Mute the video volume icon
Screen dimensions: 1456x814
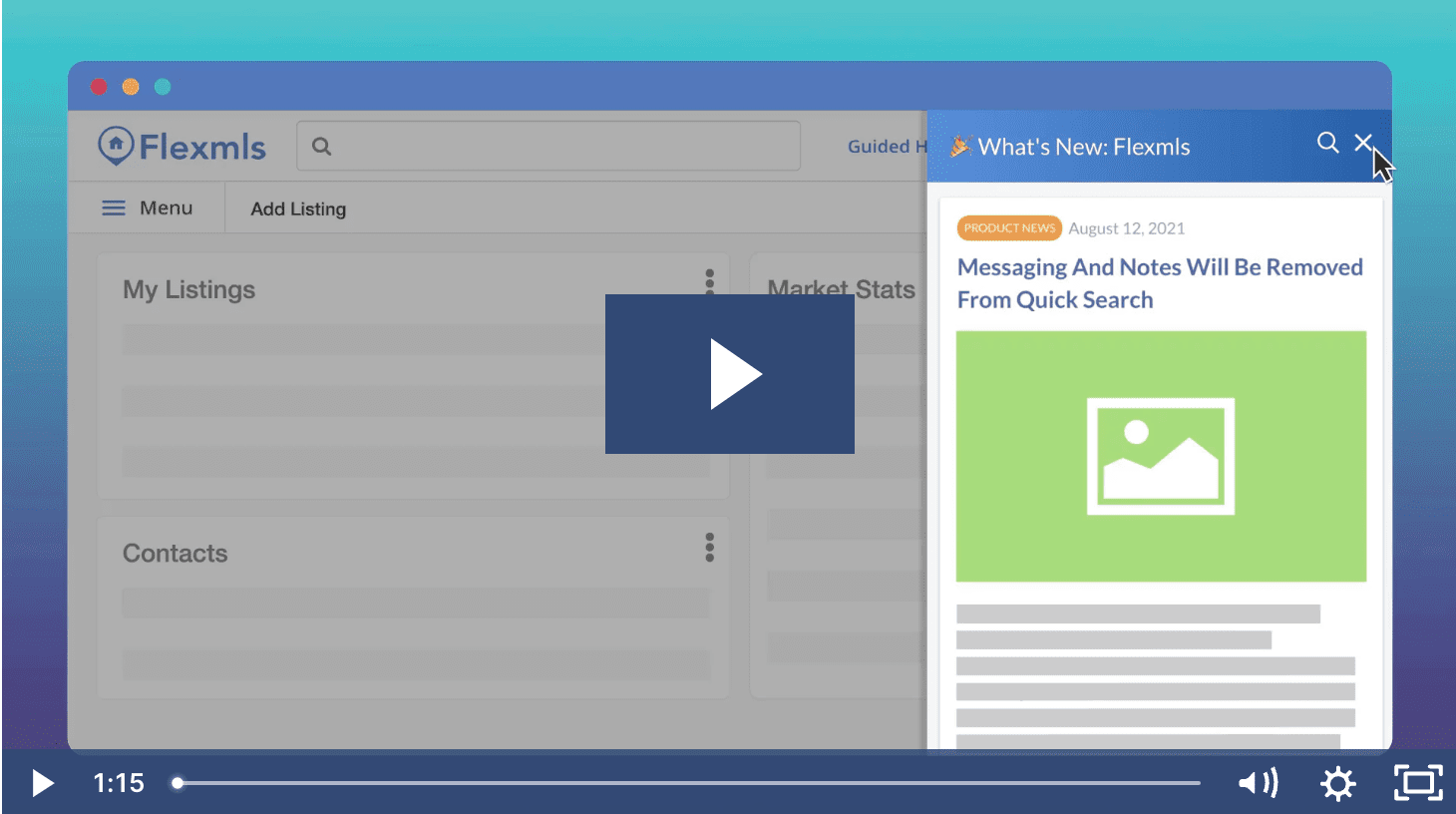tap(1259, 783)
